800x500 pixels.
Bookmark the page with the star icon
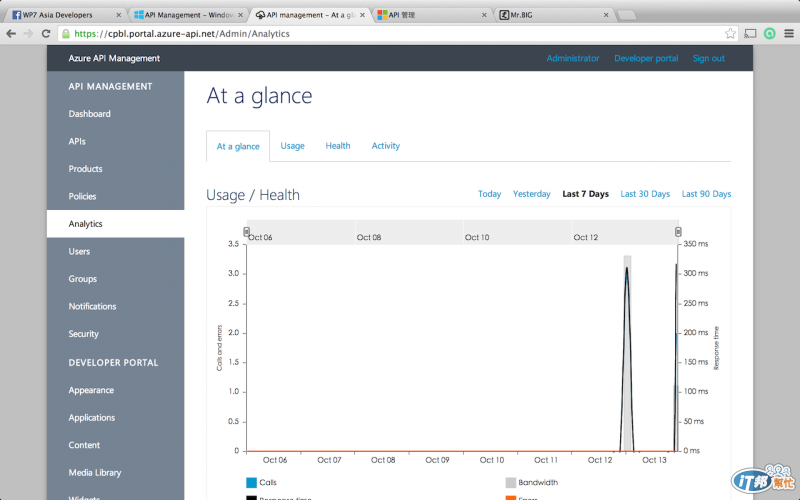click(730, 34)
